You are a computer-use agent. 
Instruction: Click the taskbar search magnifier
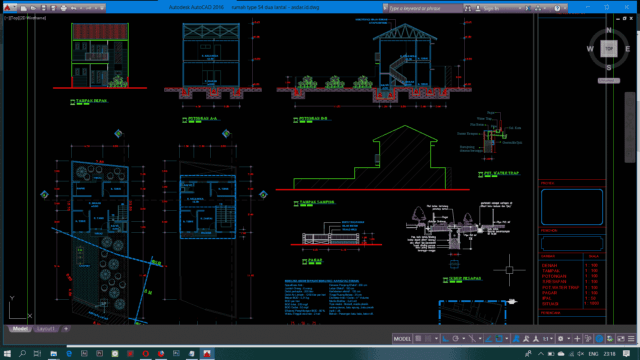[22, 353]
